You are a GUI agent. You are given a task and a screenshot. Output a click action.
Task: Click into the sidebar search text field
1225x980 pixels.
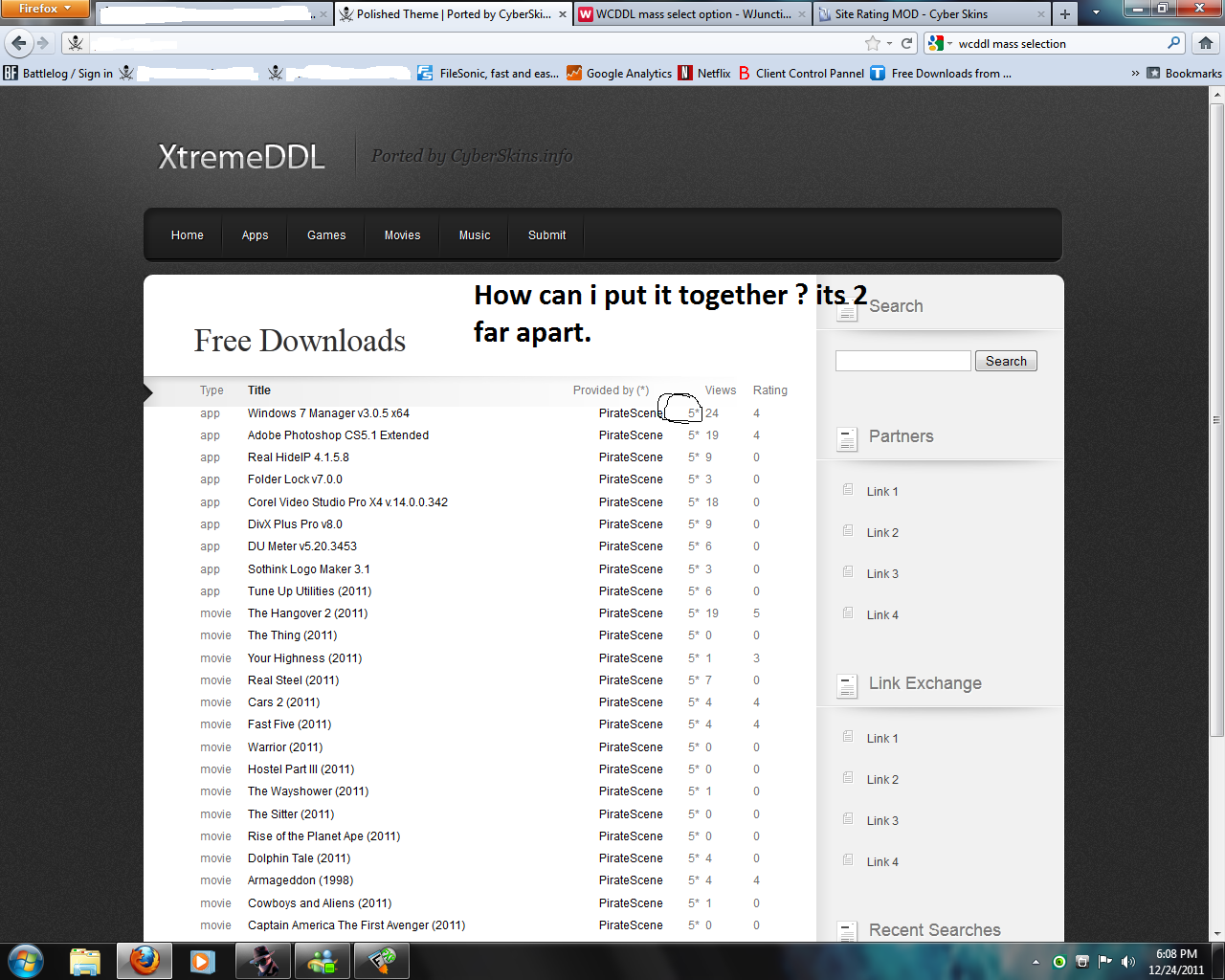(x=902, y=361)
